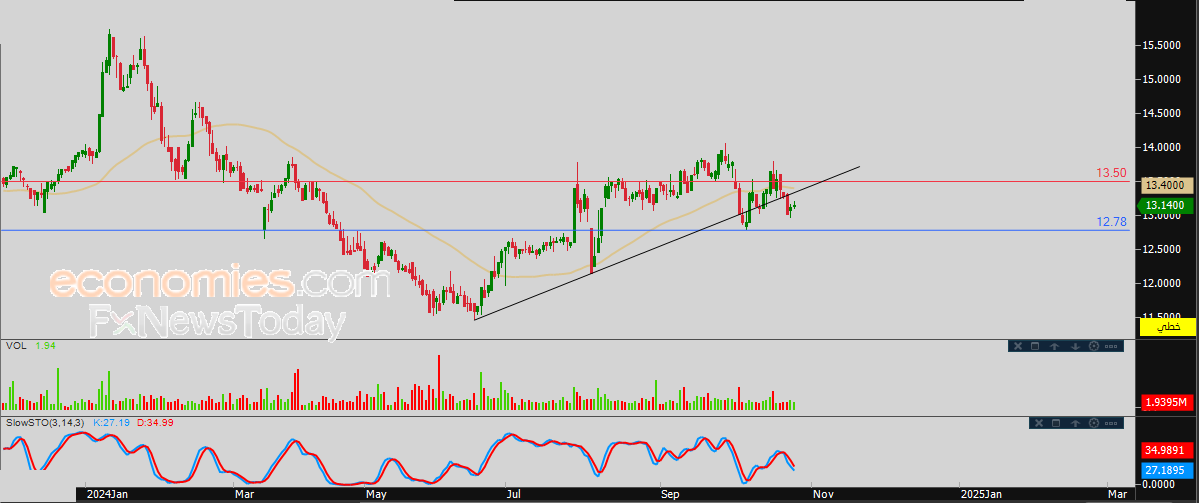1199x503 pixels.
Task: Click the 12.5000 price axis label
Action: click(1164, 249)
